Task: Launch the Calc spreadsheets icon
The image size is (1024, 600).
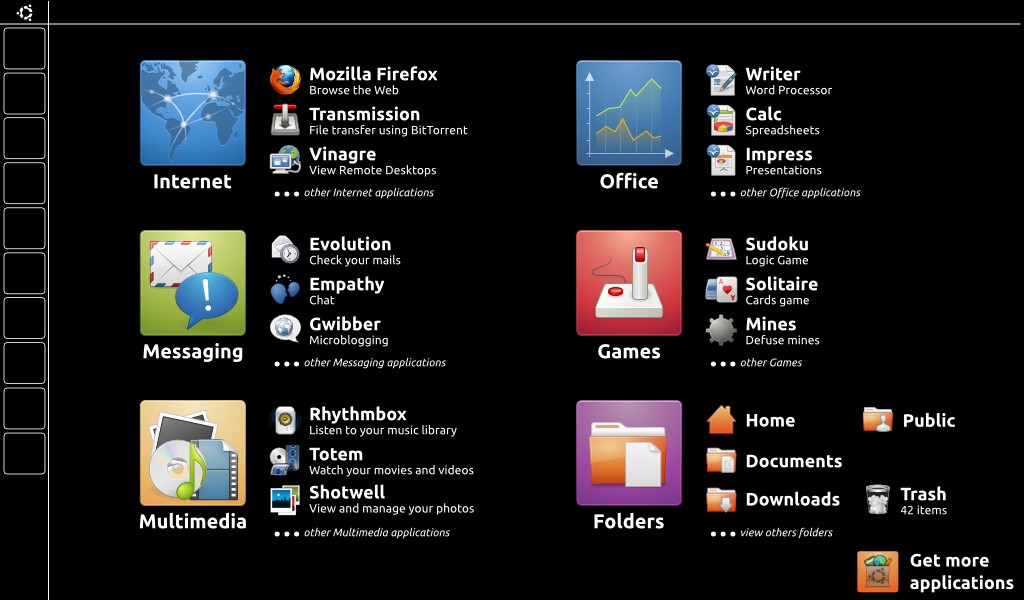Action: 721,120
